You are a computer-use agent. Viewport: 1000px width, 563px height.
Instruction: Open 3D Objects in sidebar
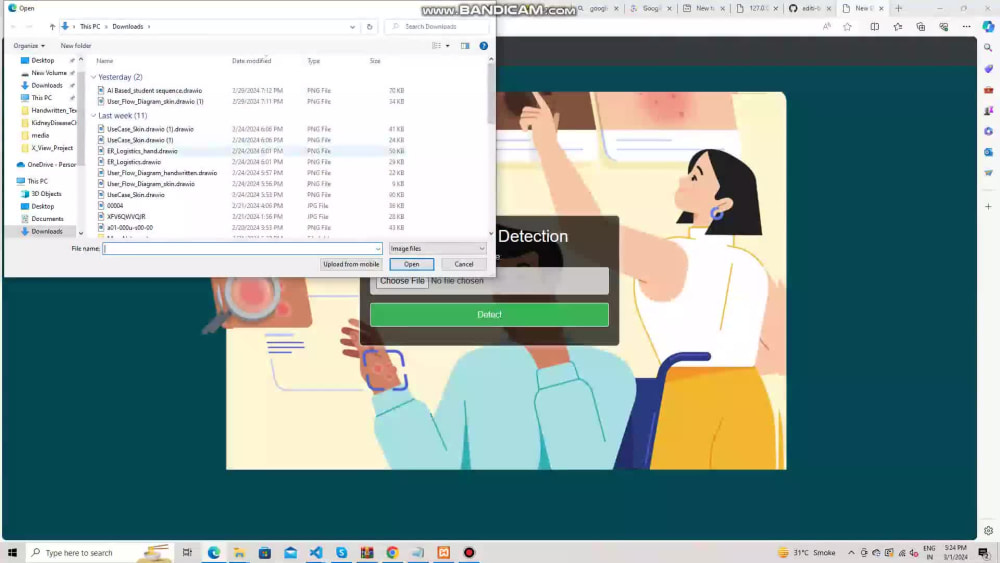(x=46, y=194)
